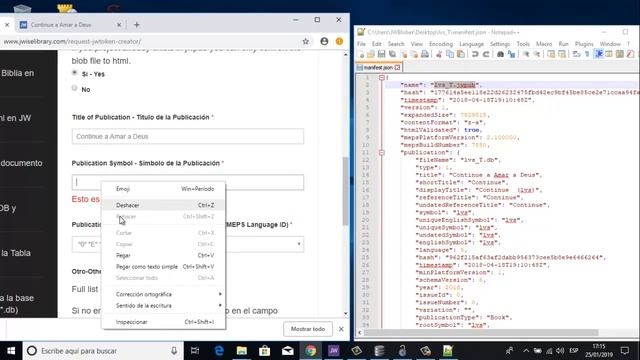This screenshot has width=640, height=360.
Task: Choose 'Pegar como texto simple' menu entry
Action: tap(163, 267)
